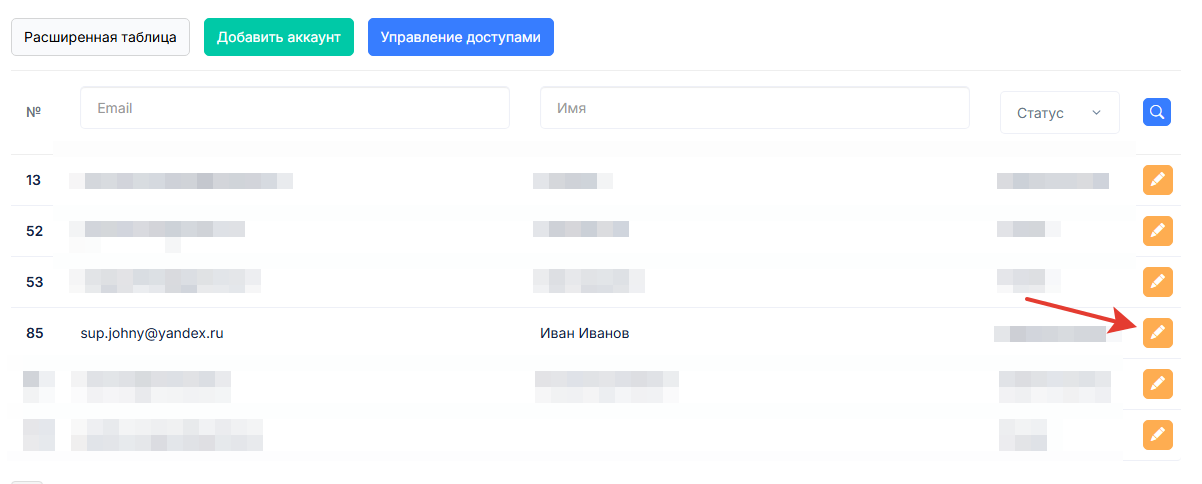1202x484 pixels.
Task: Open Управление доступами
Action: point(460,37)
